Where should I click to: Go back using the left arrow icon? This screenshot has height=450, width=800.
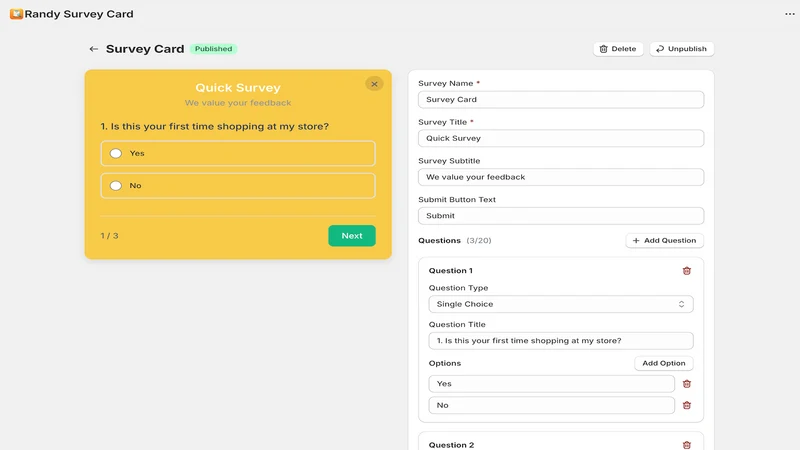pyautogui.click(x=93, y=49)
